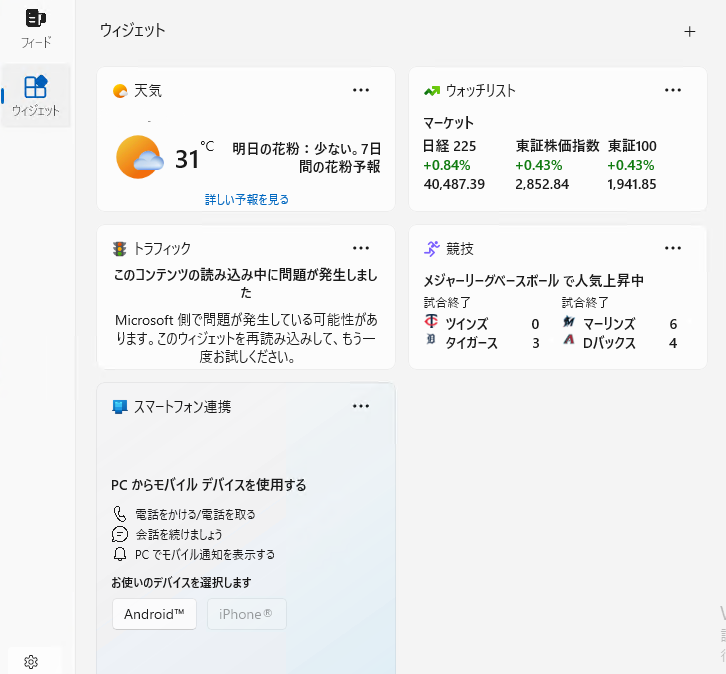Click the 2,852.84 index value
Screen dimensions: 726x674
tap(542, 184)
